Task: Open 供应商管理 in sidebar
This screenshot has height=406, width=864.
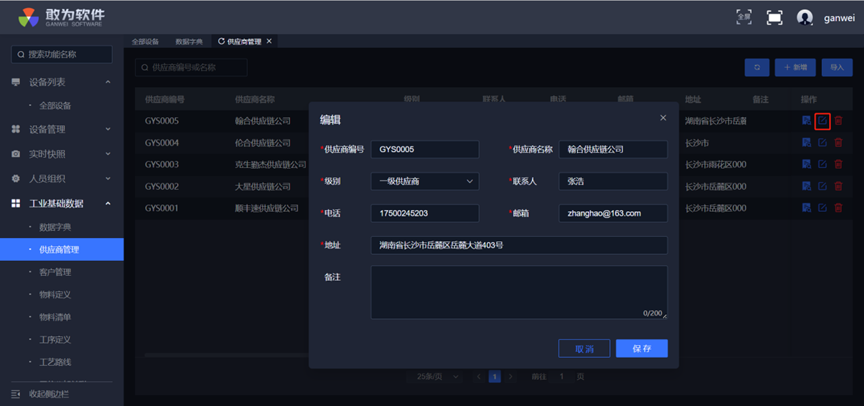Action: 62,250
